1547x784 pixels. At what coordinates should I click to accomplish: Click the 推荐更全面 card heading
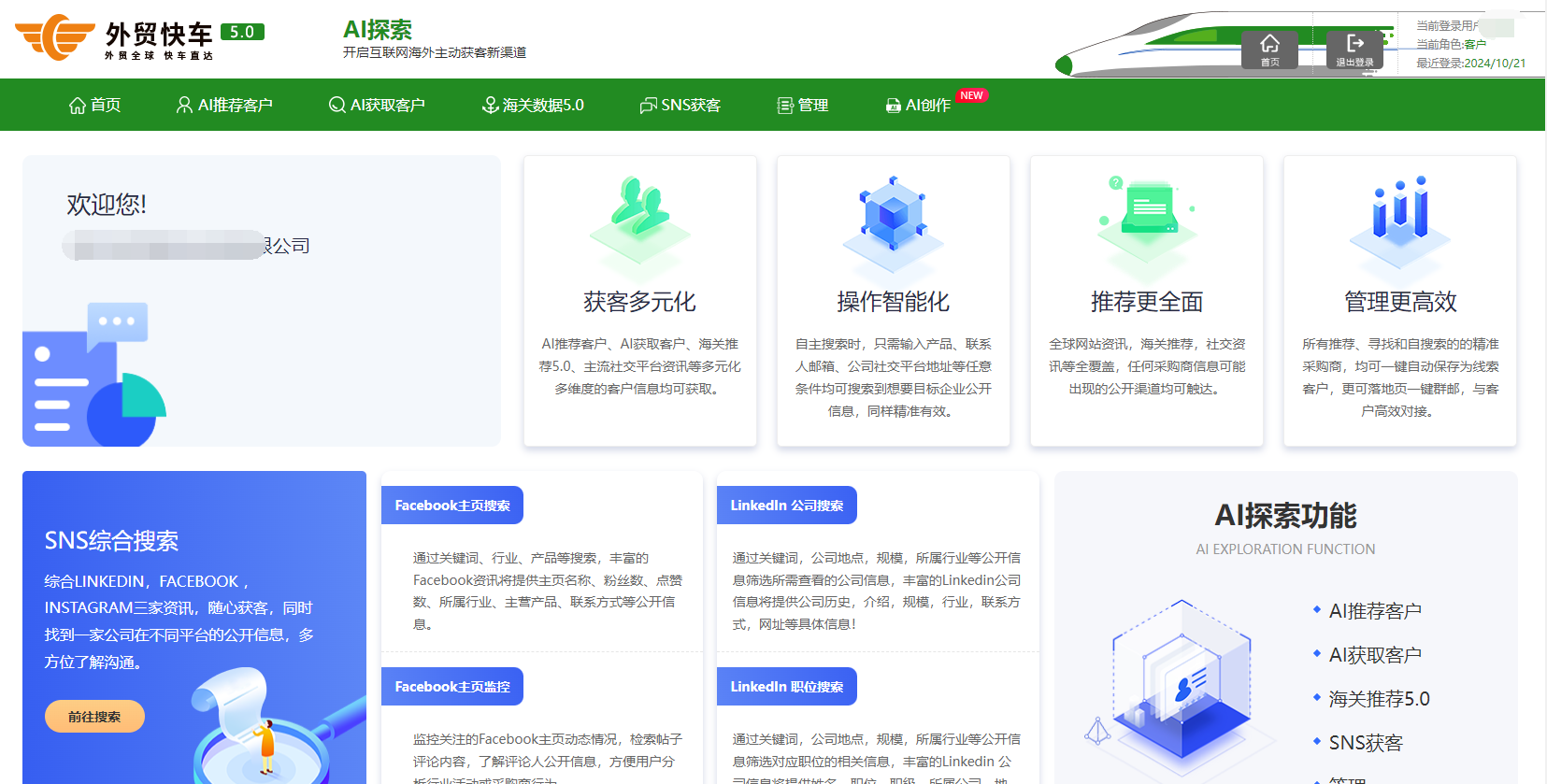[x=1147, y=302]
